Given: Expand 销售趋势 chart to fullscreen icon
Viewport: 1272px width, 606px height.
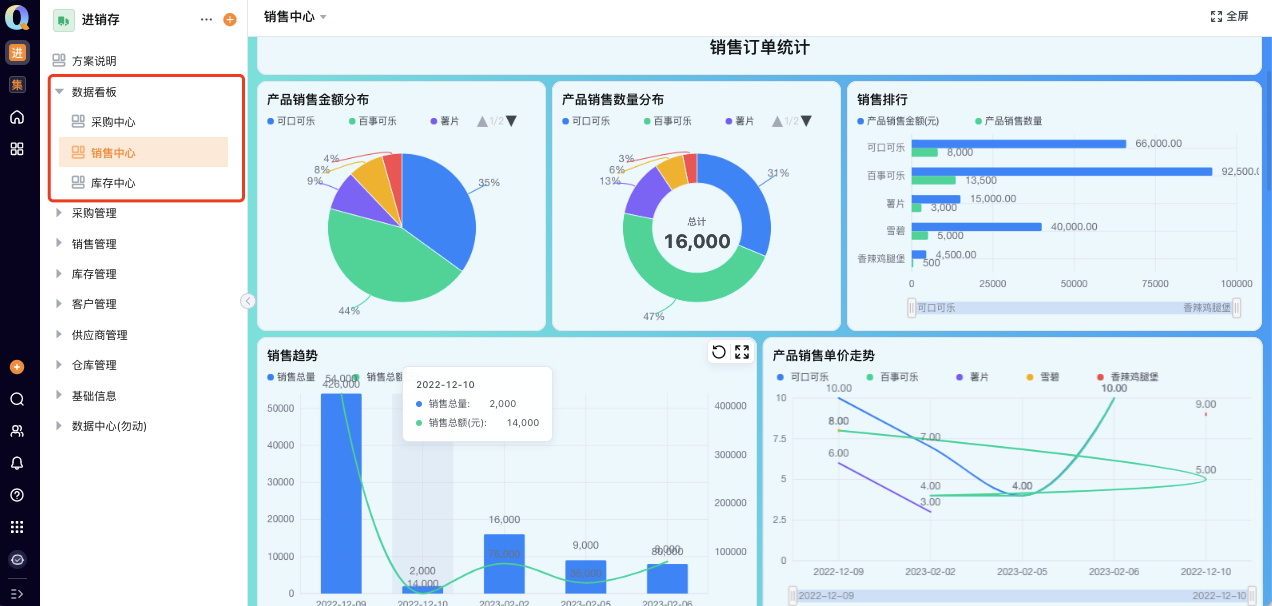Looking at the screenshot, I should pos(742,351).
